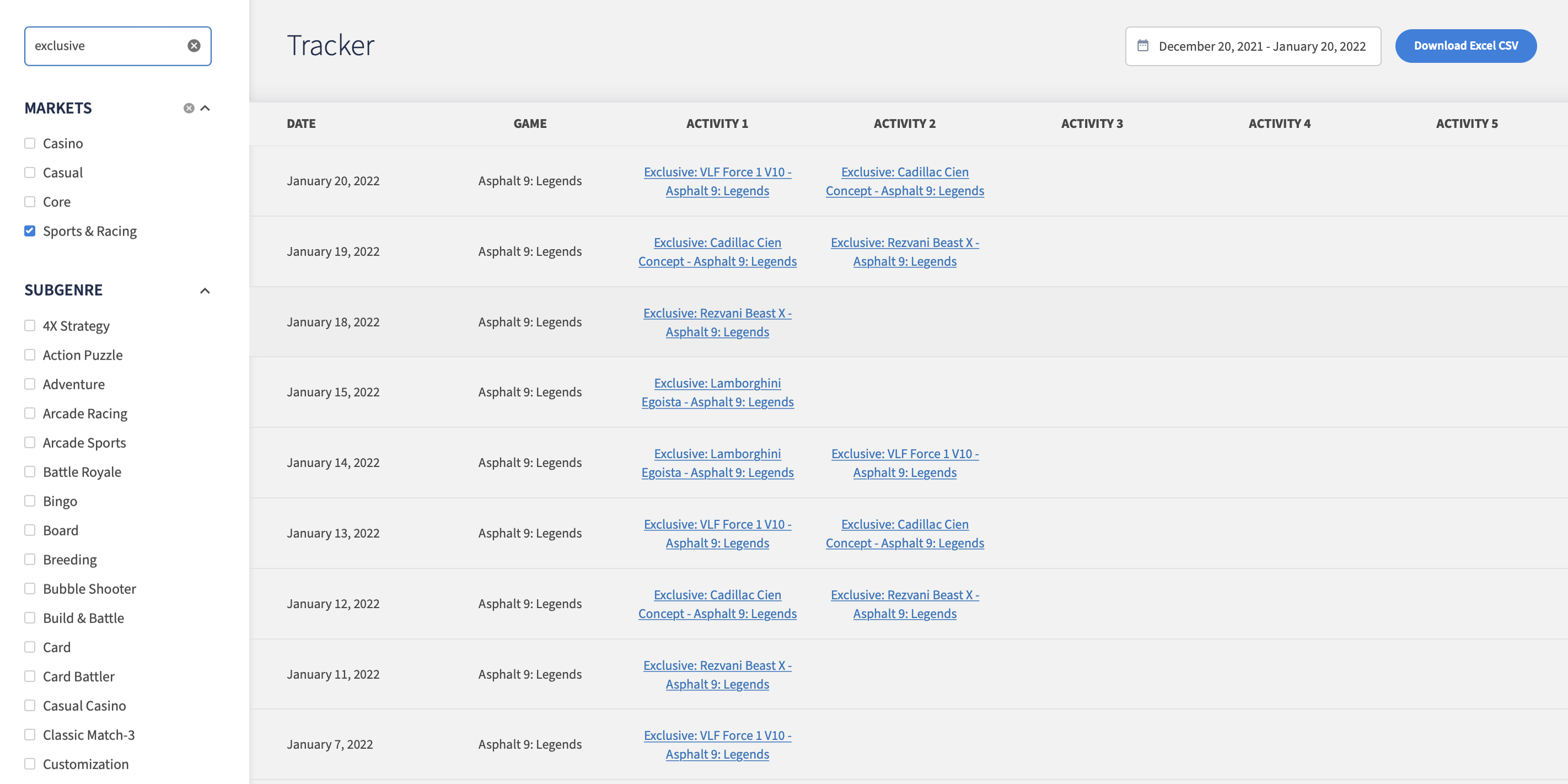Screen dimensions: 1568x784
Task: Open January 13 Cadillac Cien Concept link
Action: click(905, 534)
